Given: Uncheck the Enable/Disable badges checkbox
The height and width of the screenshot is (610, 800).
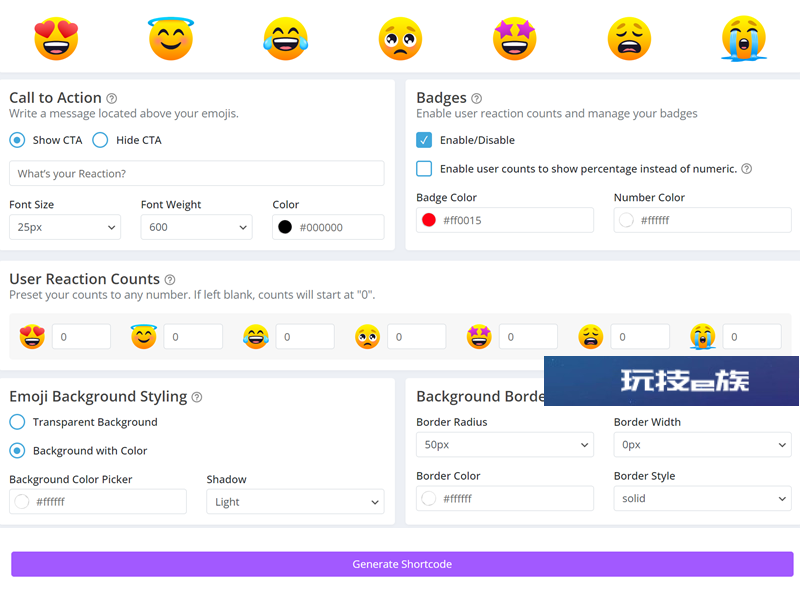Looking at the screenshot, I should pyautogui.click(x=424, y=140).
